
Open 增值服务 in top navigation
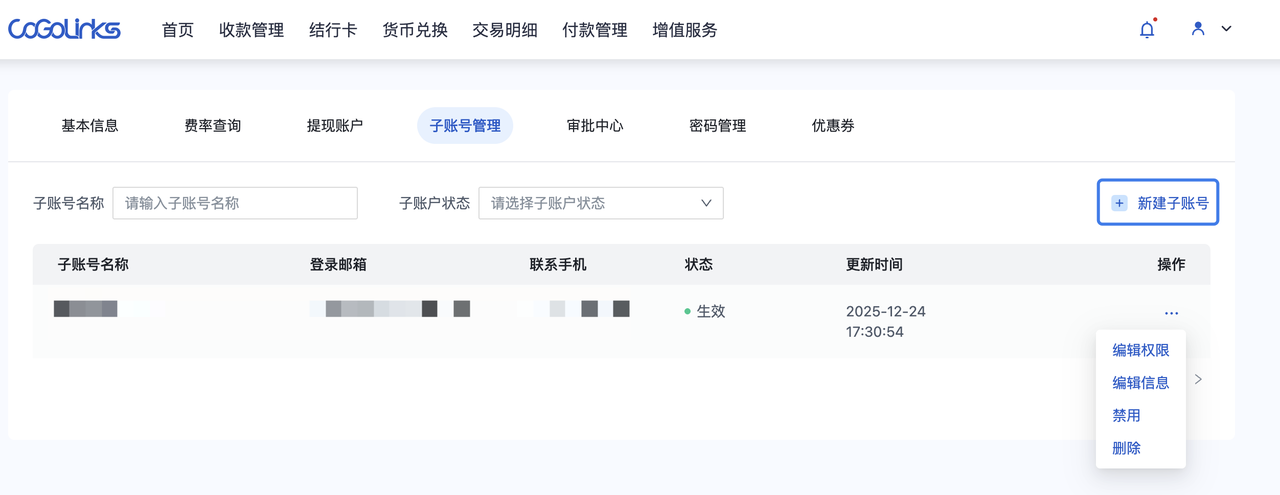point(685,30)
